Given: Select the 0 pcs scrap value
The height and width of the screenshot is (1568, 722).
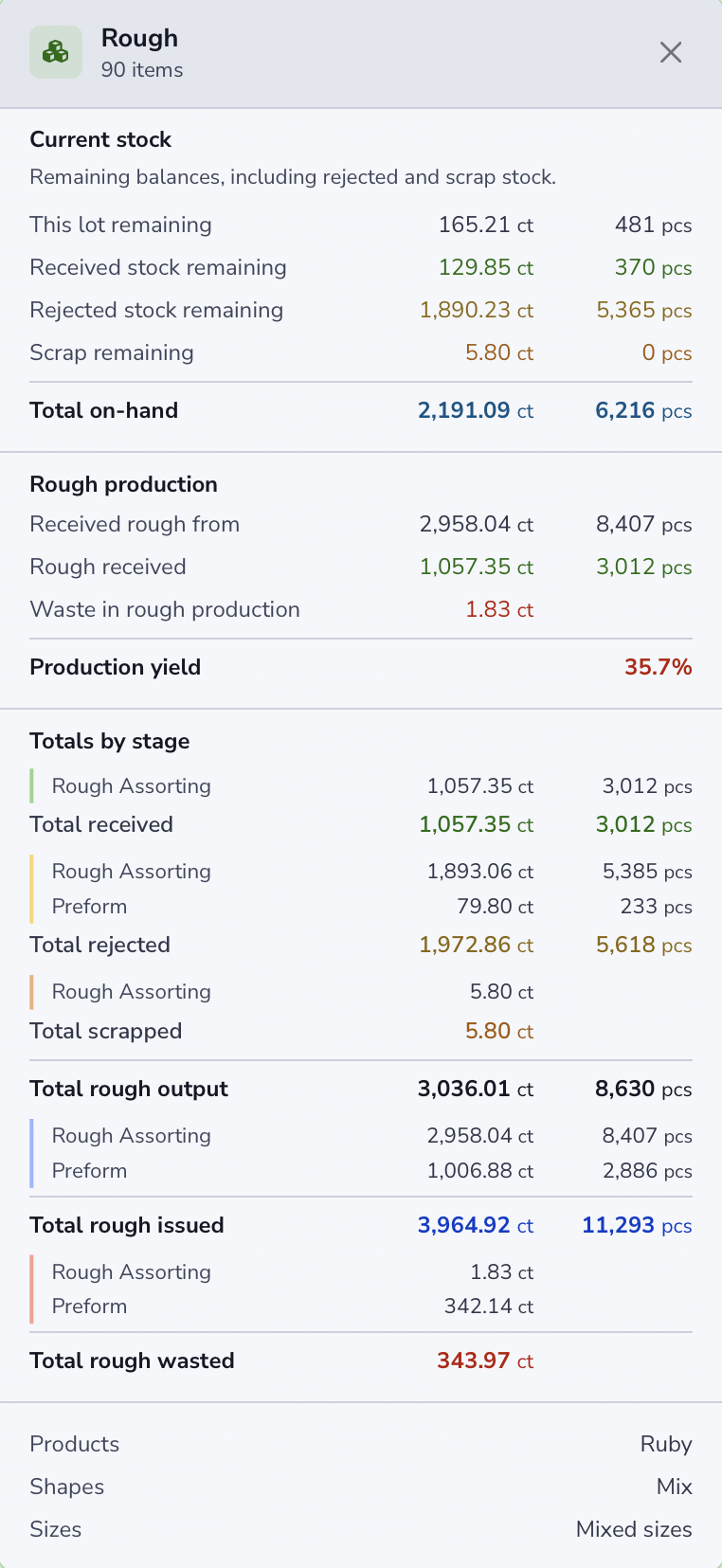Looking at the screenshot, I should [667, 352].
